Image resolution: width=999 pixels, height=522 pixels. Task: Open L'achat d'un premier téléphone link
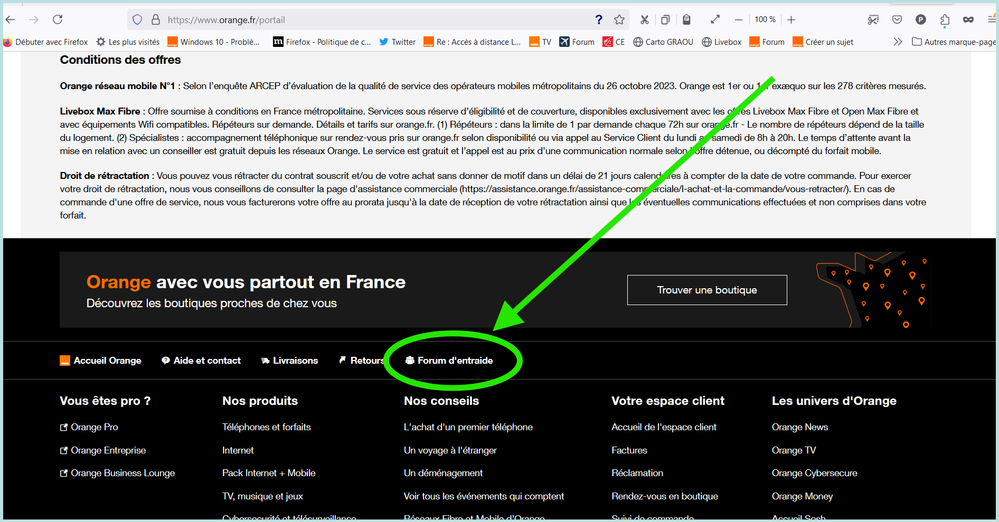coord(468,427)
